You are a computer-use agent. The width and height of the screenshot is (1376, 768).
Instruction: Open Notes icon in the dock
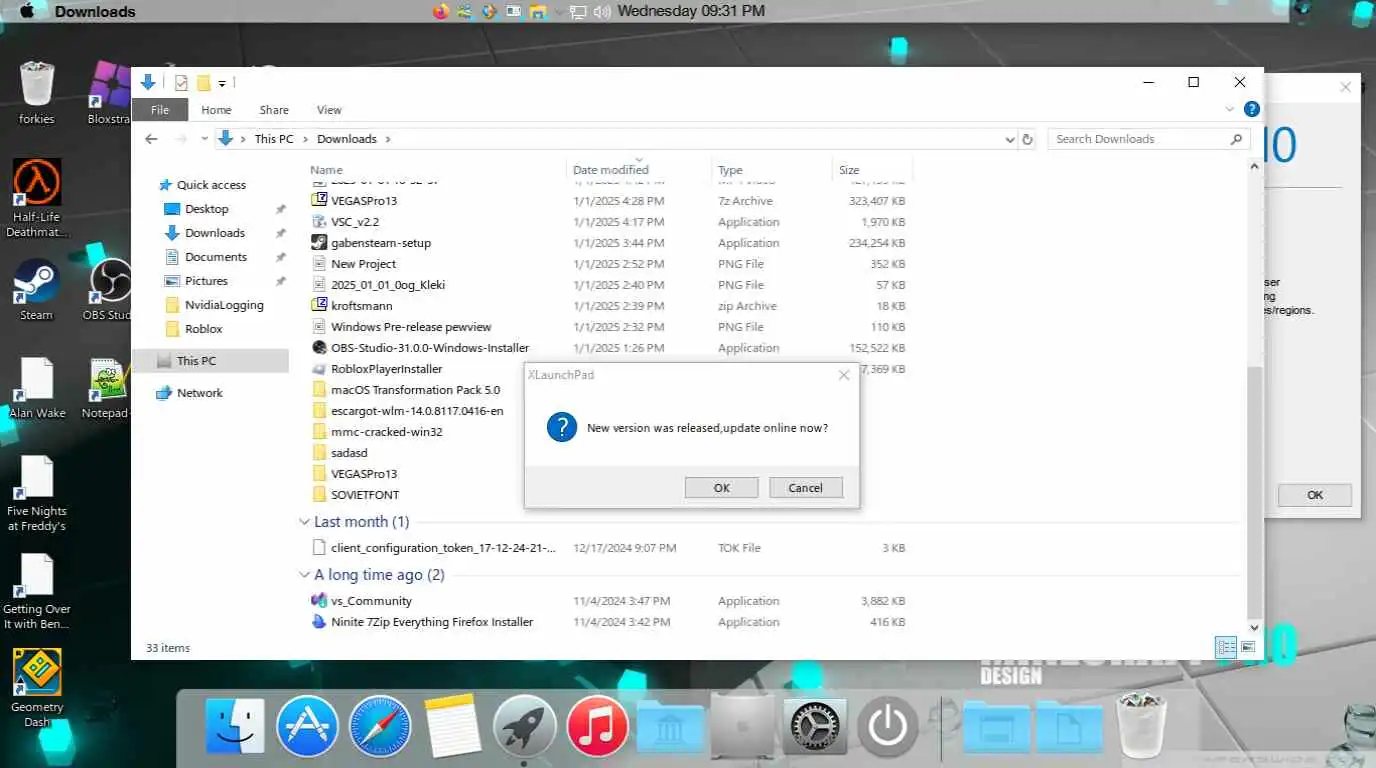pyautogui.click(x=453, y=726)
